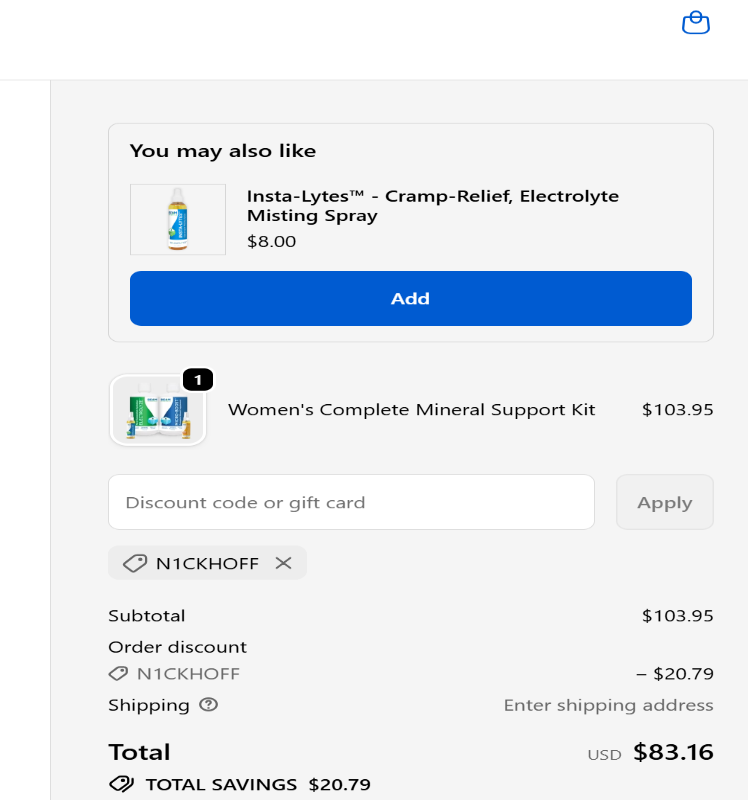Open the shopping bag cart icon
Viewport: 748px width, 800px height.
click(695, 23)
